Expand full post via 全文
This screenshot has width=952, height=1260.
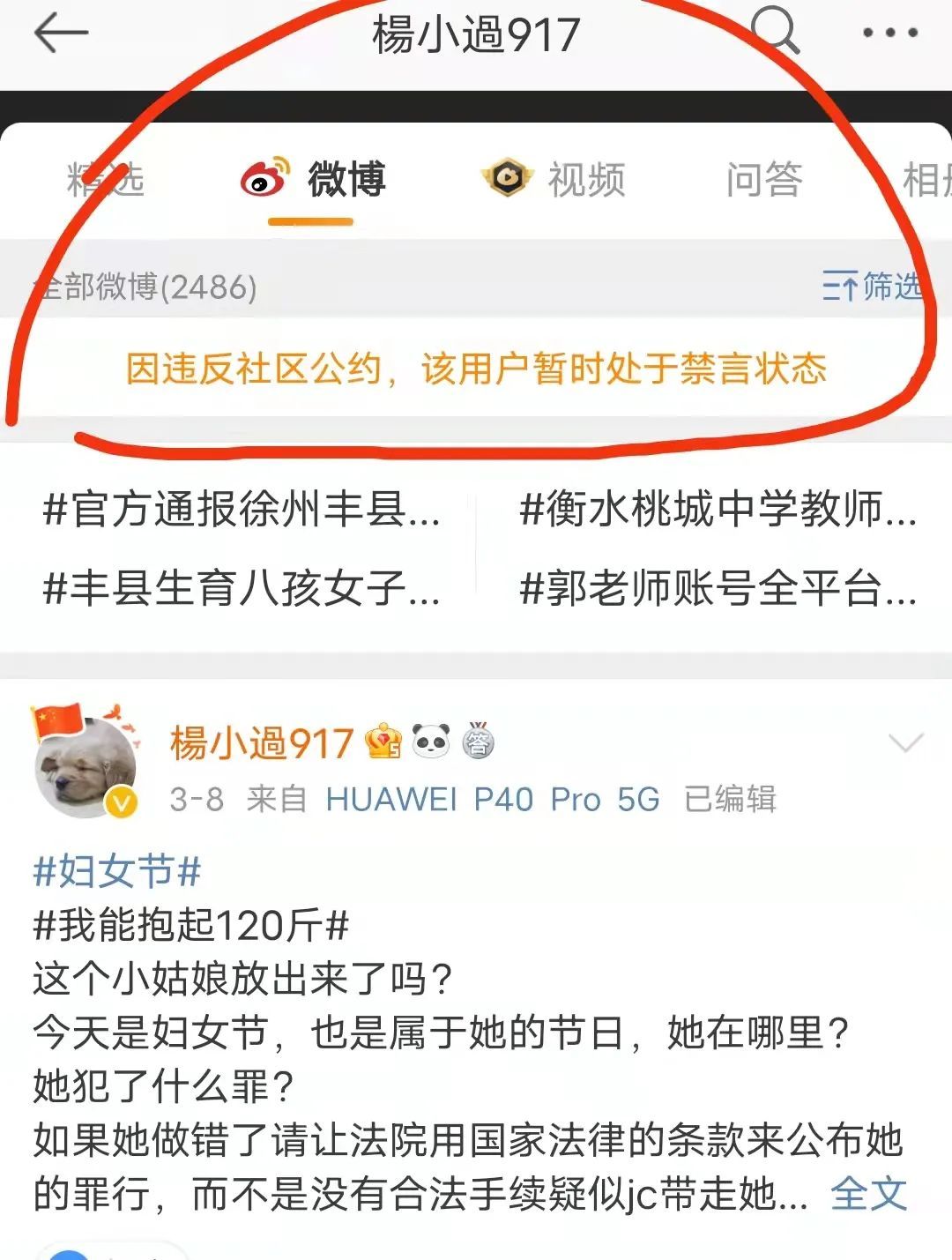point(868,1194)
